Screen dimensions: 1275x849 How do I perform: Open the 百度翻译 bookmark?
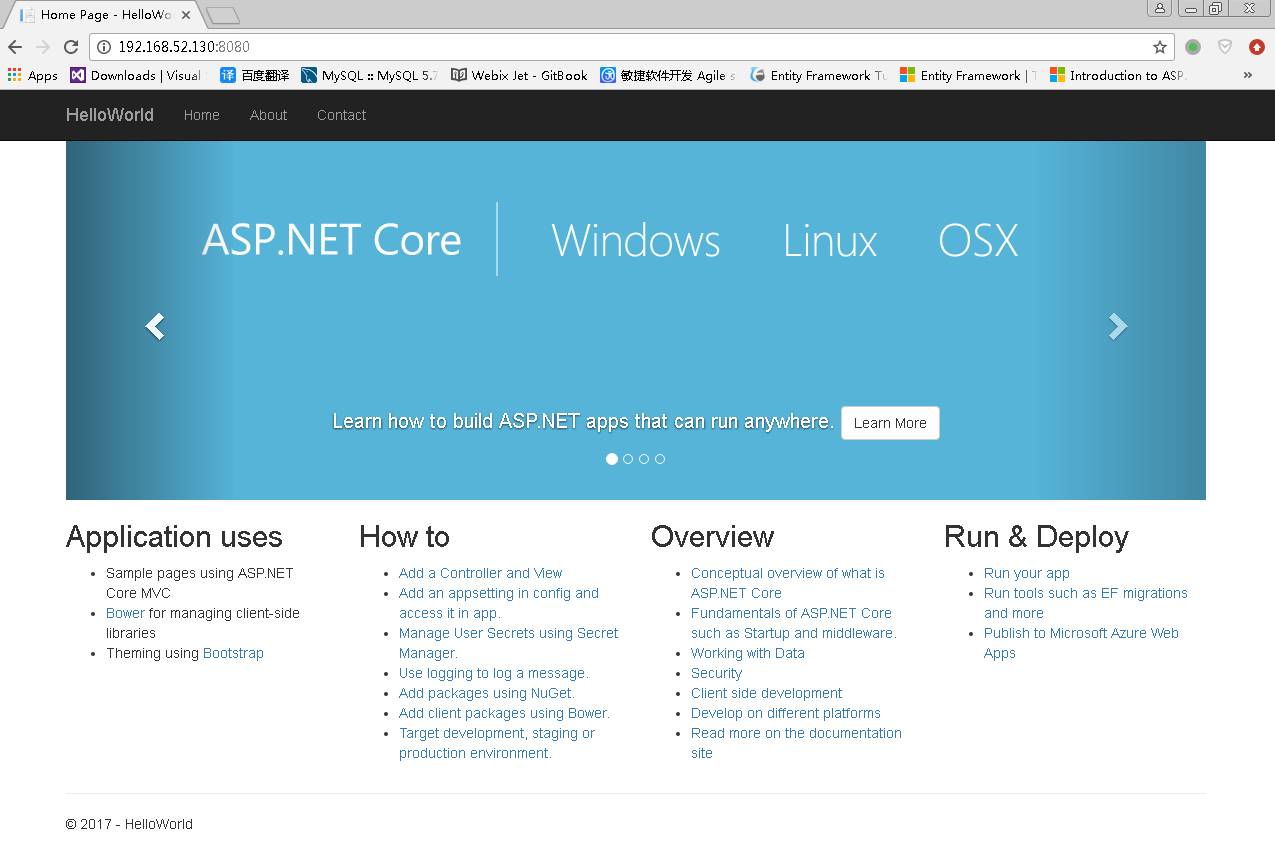point(255,75)
